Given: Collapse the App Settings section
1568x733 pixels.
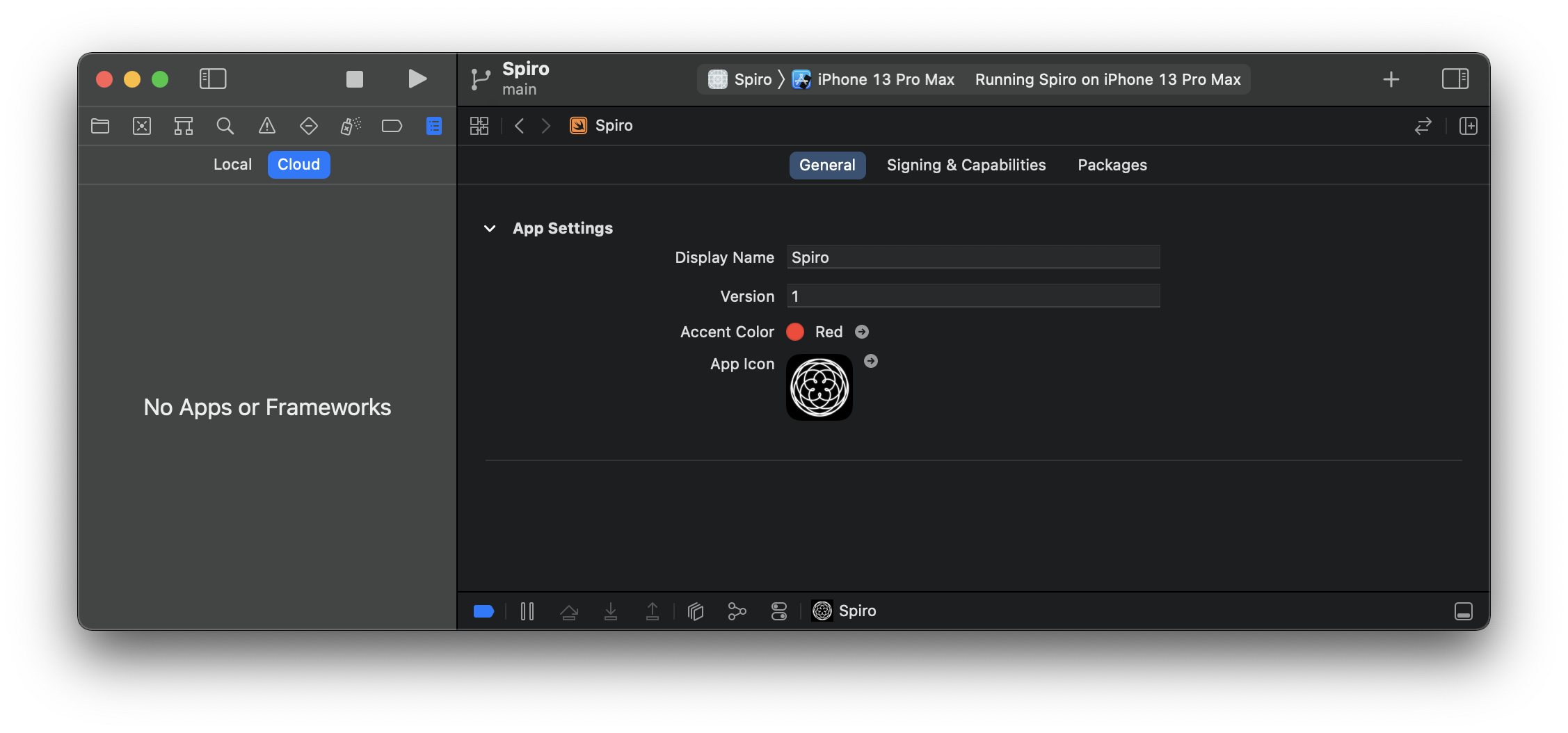Looking at the screenshot, I should pyautogui.click(x=490, y=228).
